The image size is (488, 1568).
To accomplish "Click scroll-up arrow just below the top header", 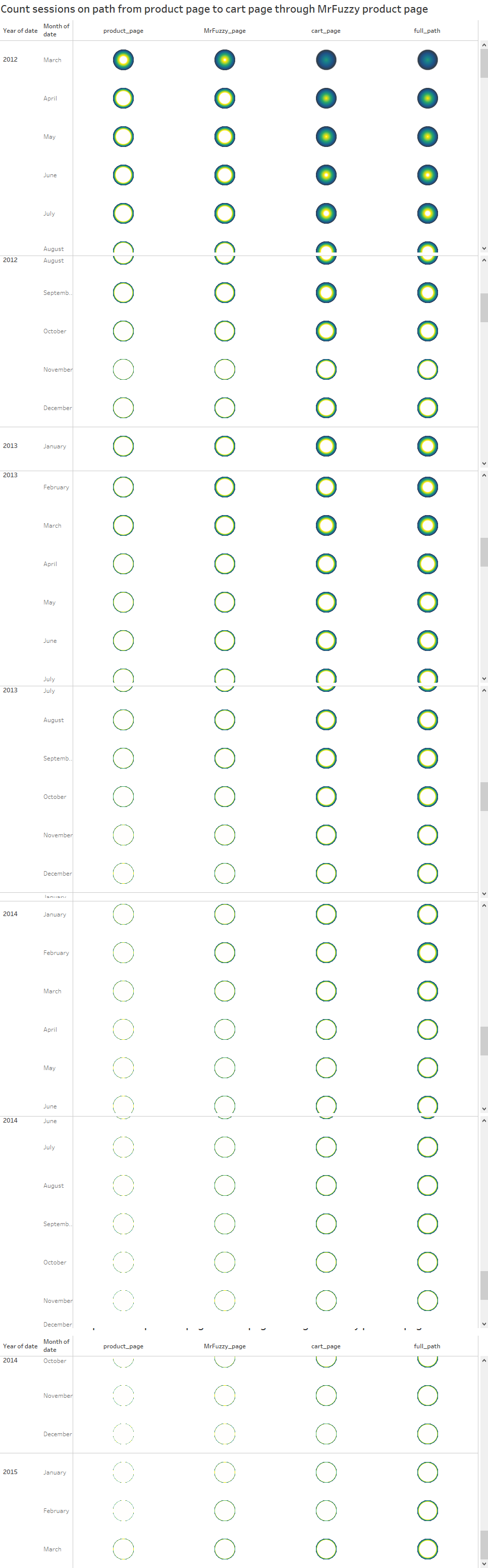I will click(484, 45).
